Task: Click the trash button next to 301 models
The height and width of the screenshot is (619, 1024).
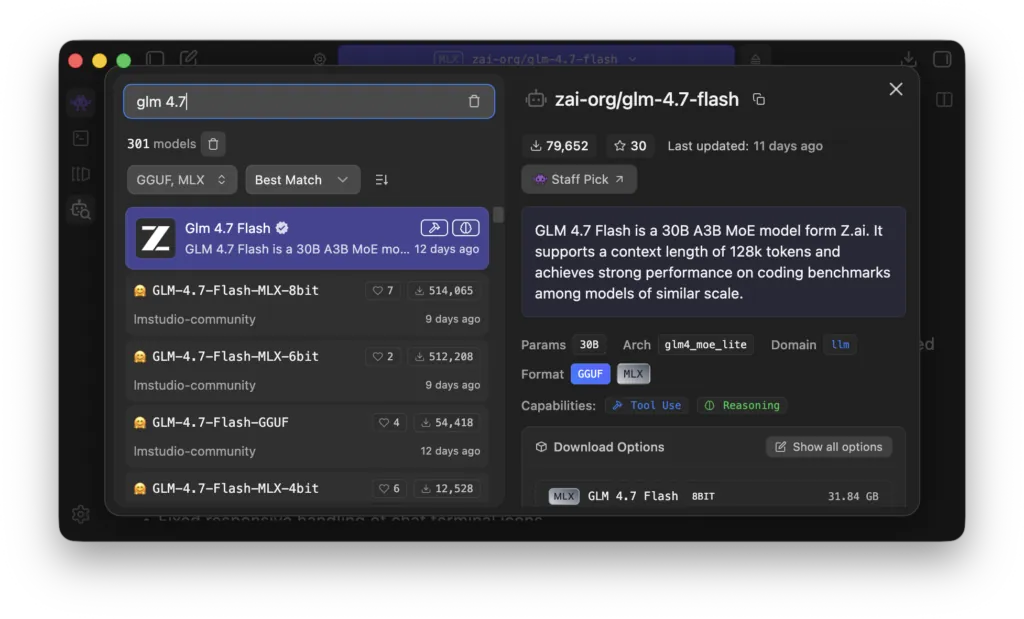Action: pyautogui.click(x=213, y=144)
